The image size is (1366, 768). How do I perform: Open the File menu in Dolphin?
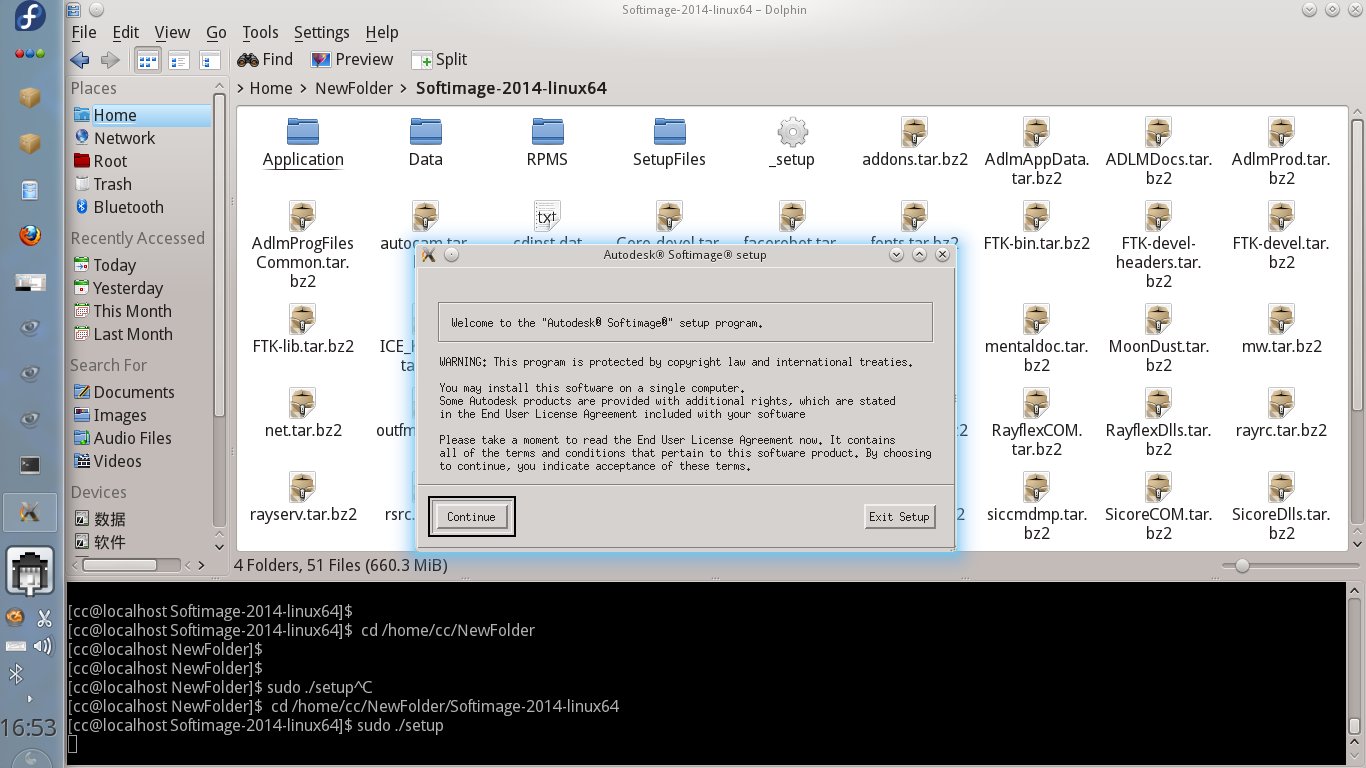(x=84, y=32)
